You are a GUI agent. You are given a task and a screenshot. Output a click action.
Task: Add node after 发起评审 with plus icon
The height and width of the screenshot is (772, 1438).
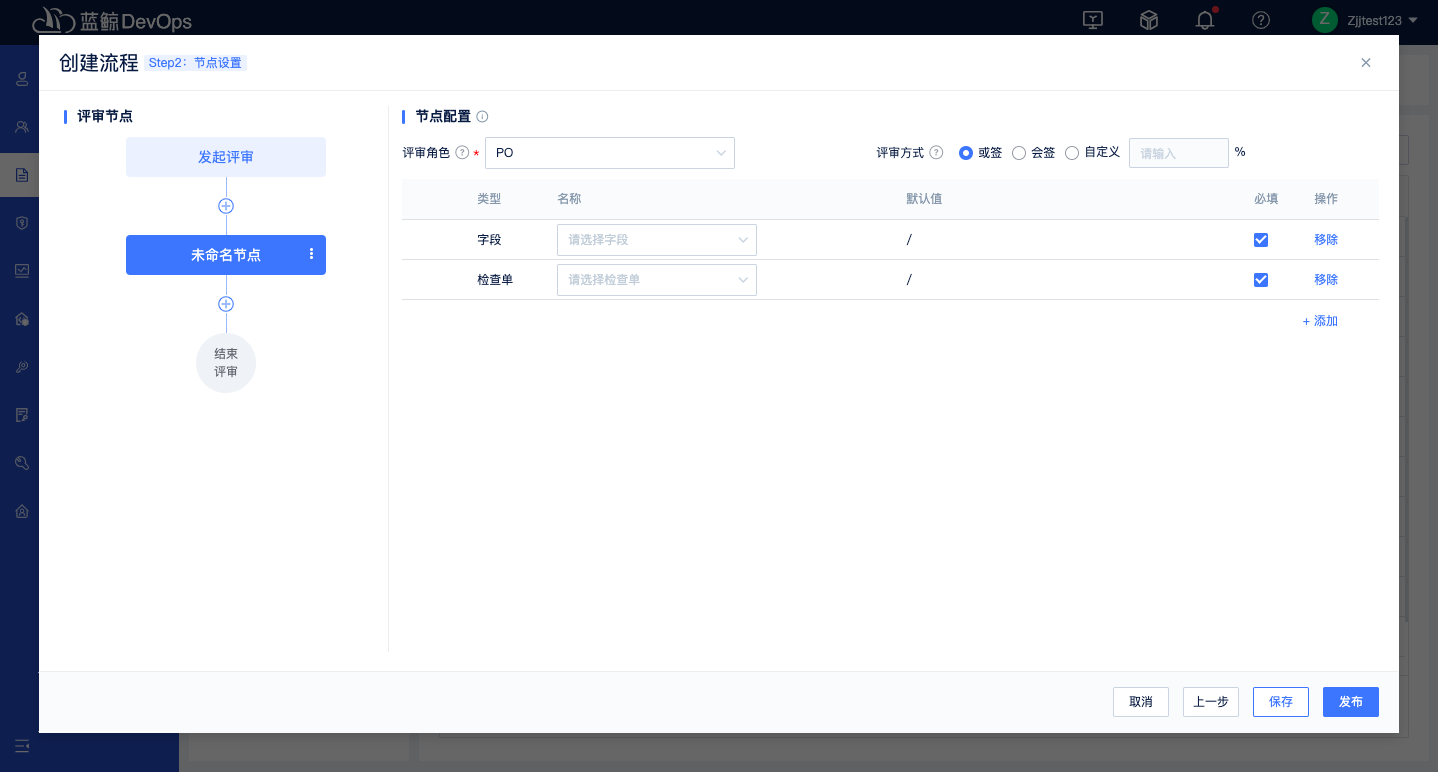click(x=226, y=206)
